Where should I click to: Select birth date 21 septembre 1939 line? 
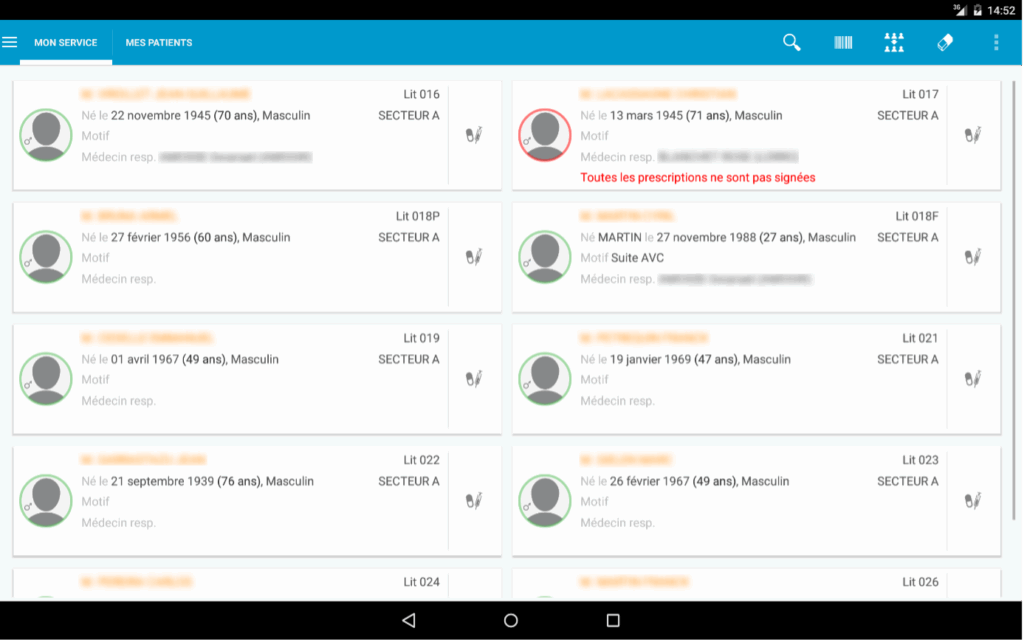tap(197, 481)
